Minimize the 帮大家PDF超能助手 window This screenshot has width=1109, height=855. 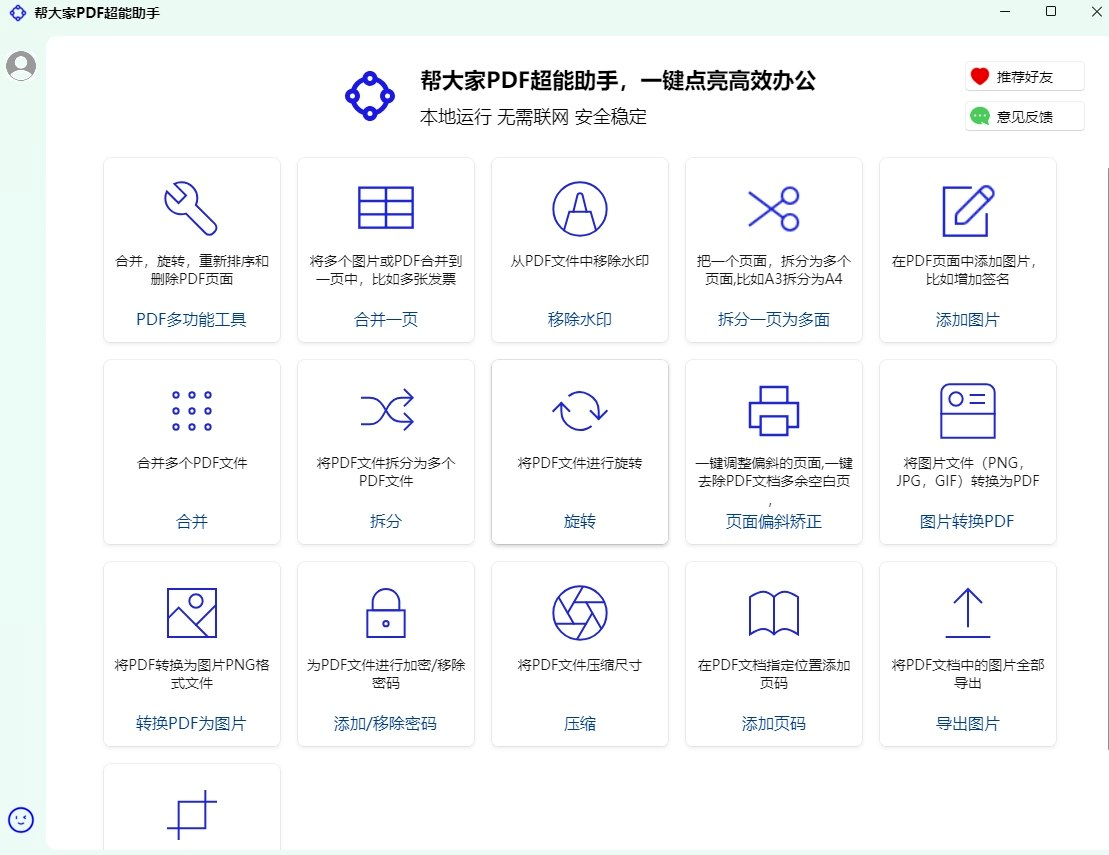pyautogui.click(x=1005, y=11)
